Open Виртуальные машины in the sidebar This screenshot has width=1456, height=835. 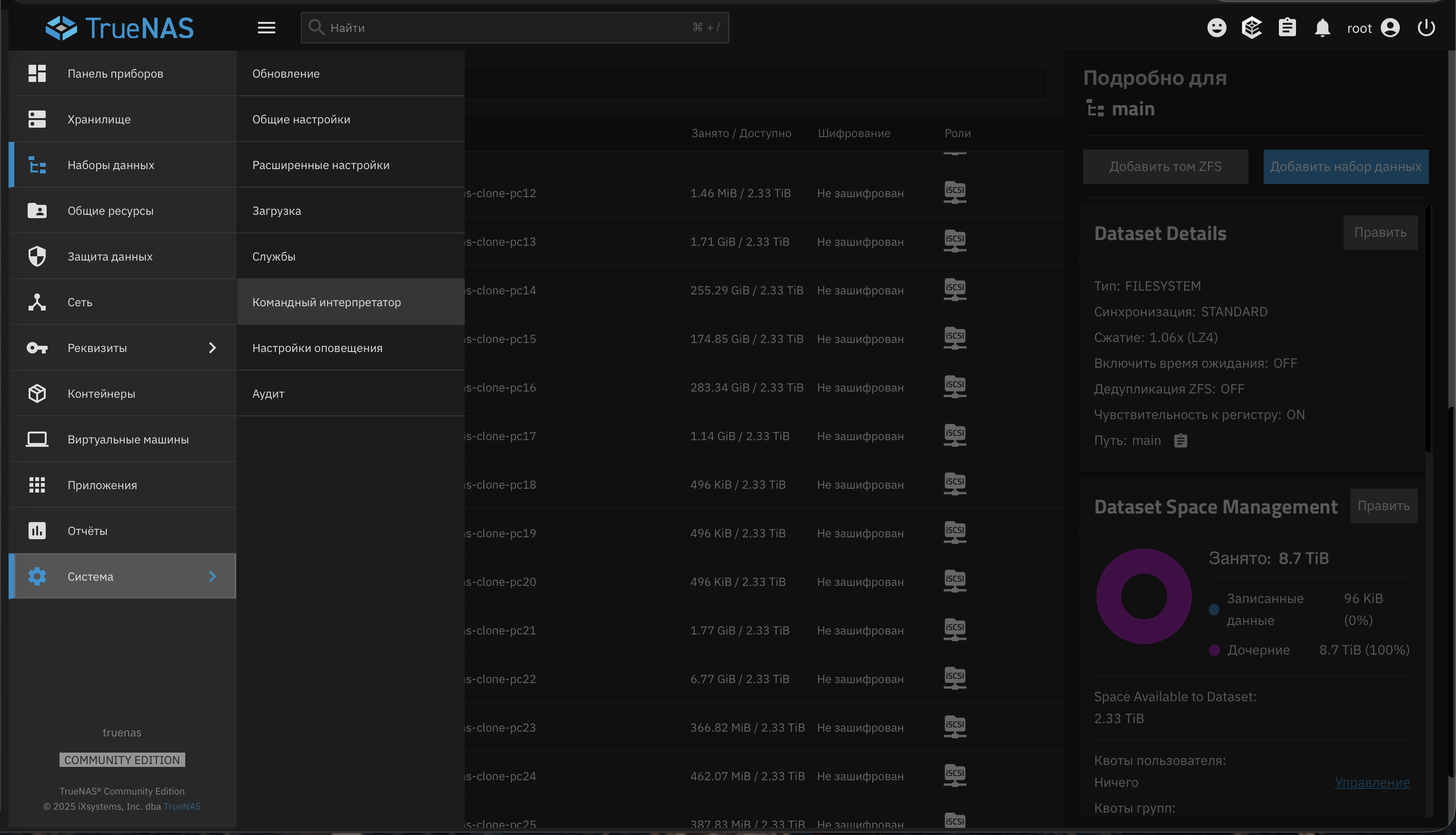pyautogui.click(x=128, y=439)
